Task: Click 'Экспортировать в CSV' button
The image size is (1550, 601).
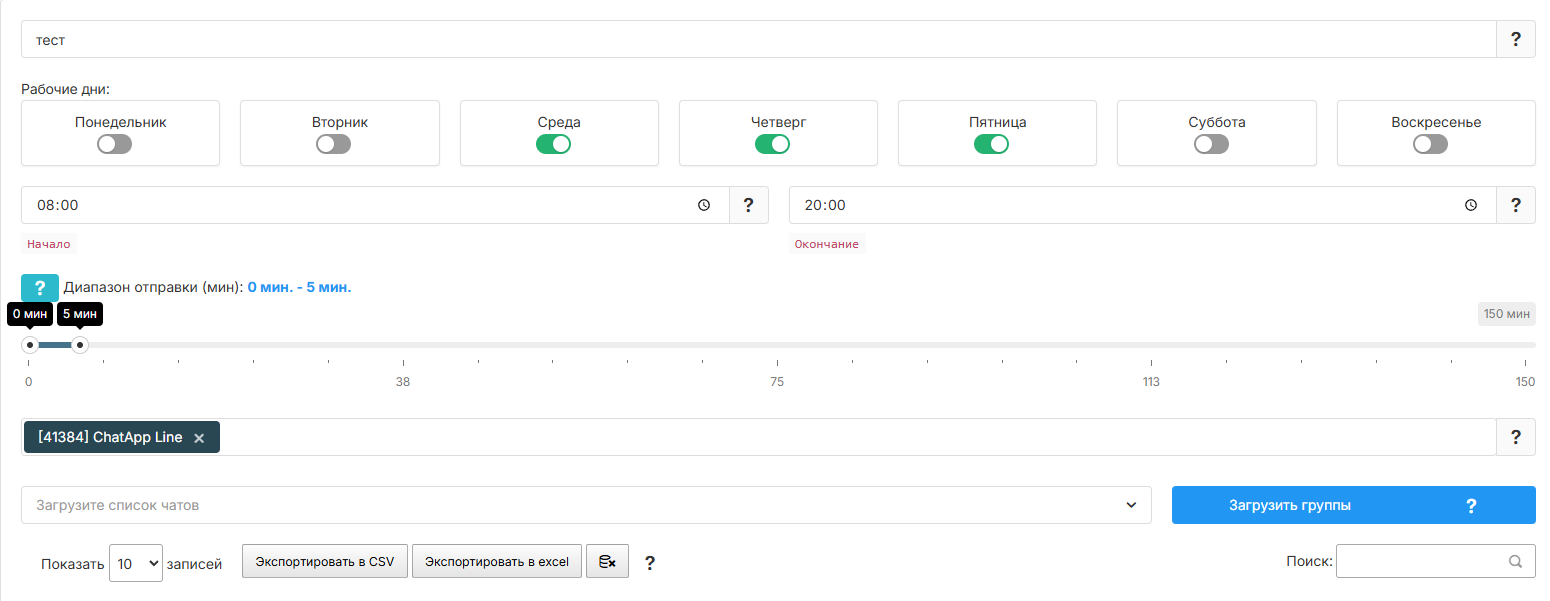Action: coord(325,562)
